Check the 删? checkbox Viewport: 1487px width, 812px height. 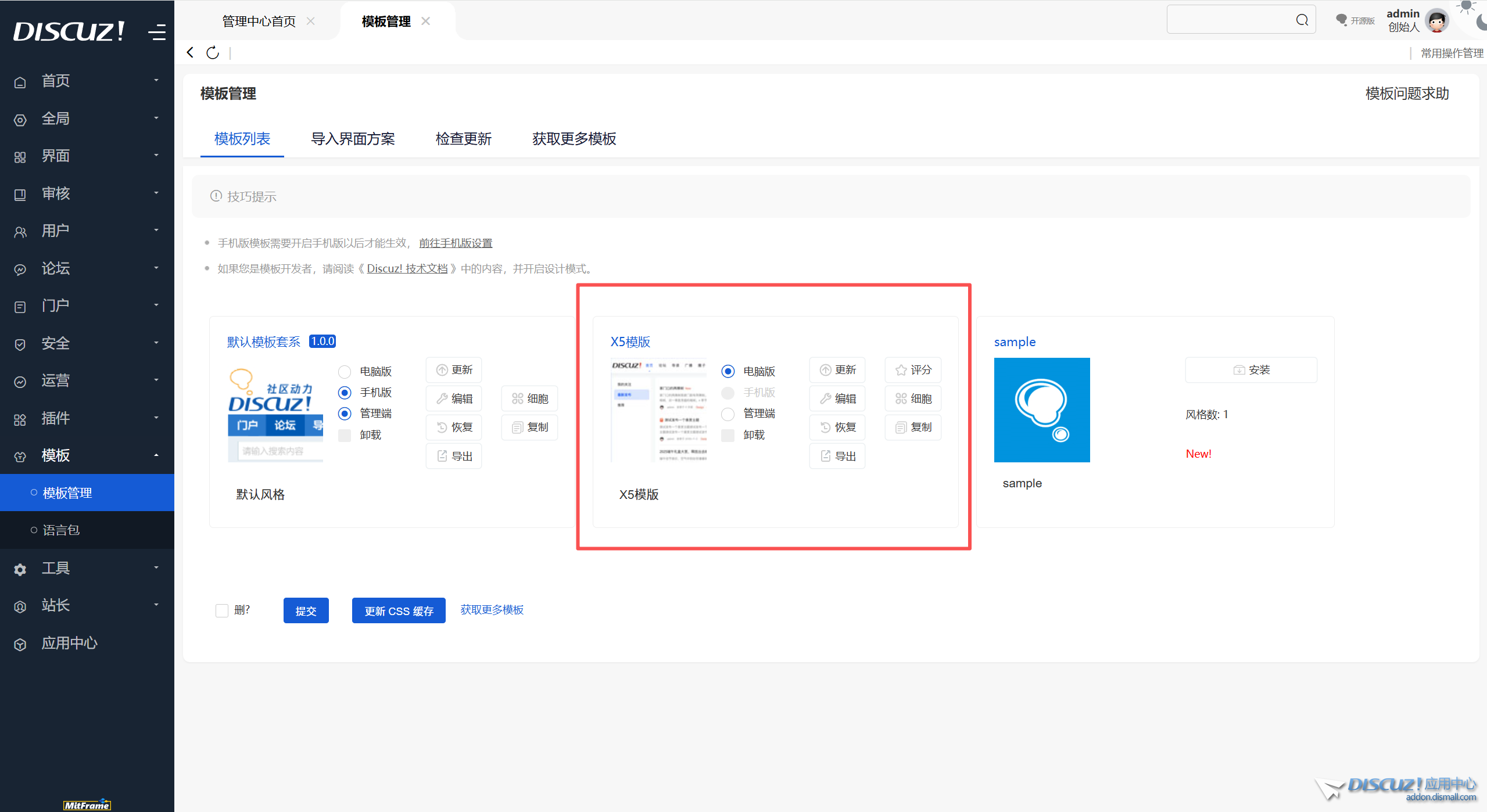tap(221, 610)
